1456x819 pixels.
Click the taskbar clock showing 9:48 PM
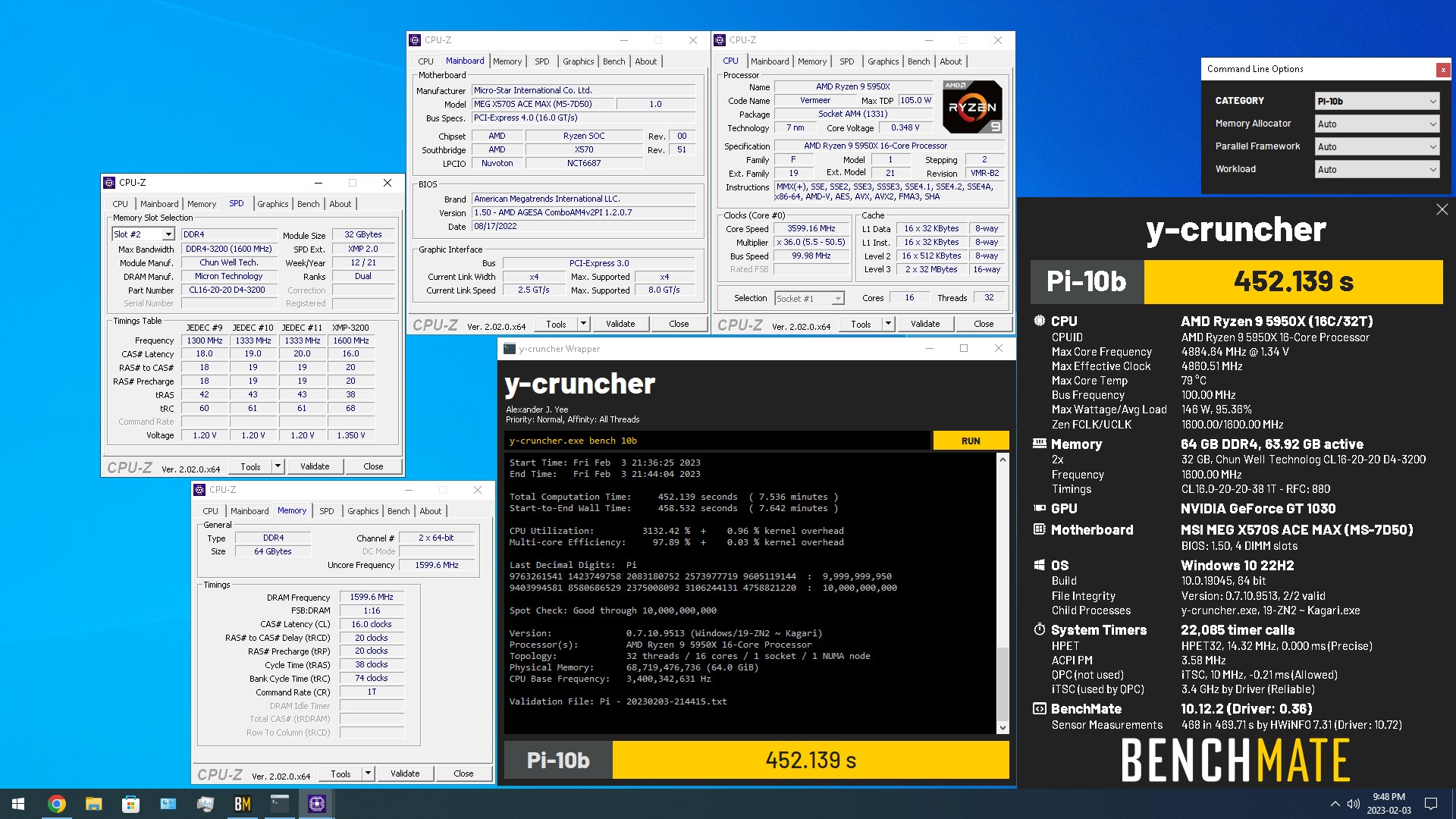[1389, 804]
